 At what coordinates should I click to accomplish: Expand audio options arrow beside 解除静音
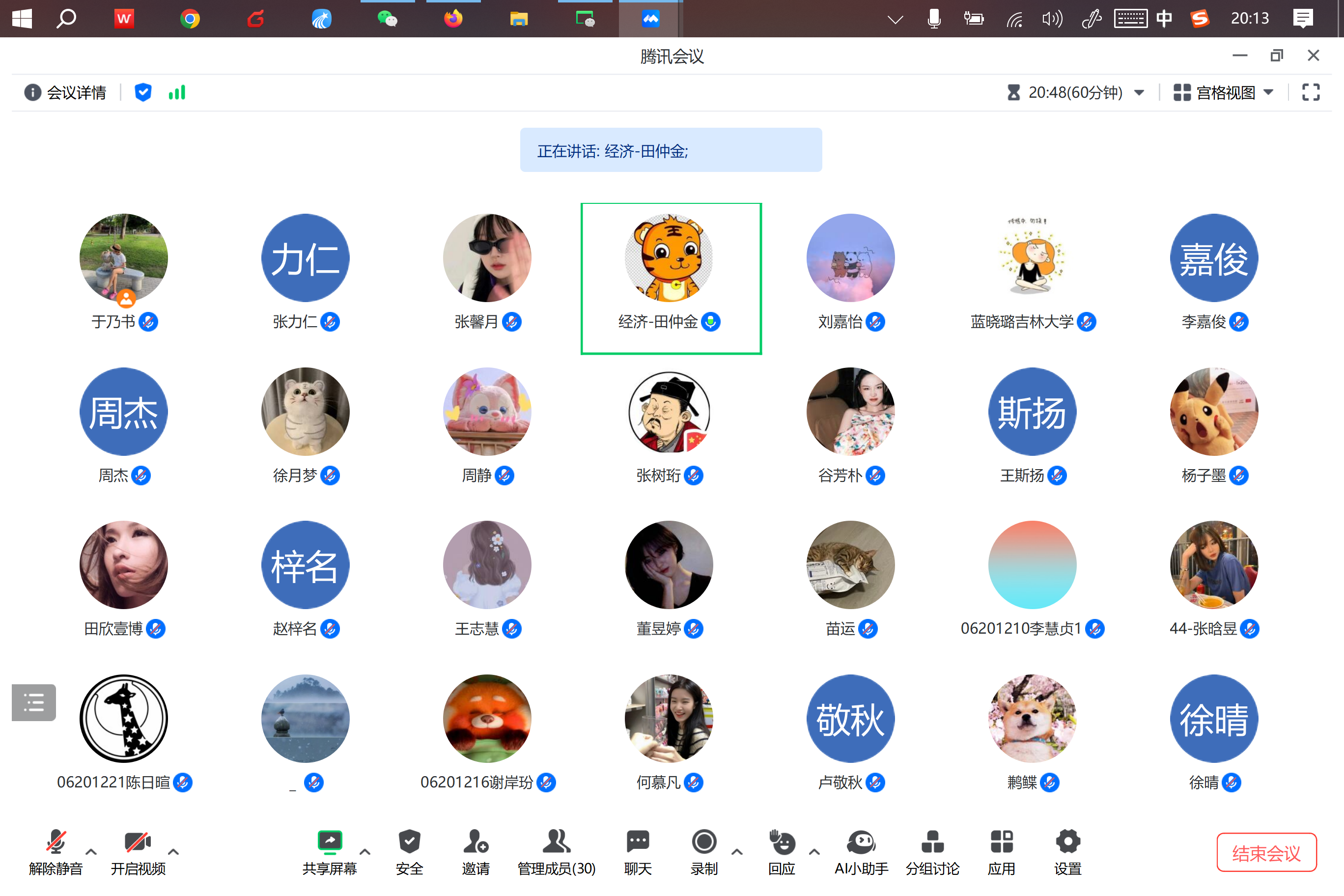(x=91, y=851)
